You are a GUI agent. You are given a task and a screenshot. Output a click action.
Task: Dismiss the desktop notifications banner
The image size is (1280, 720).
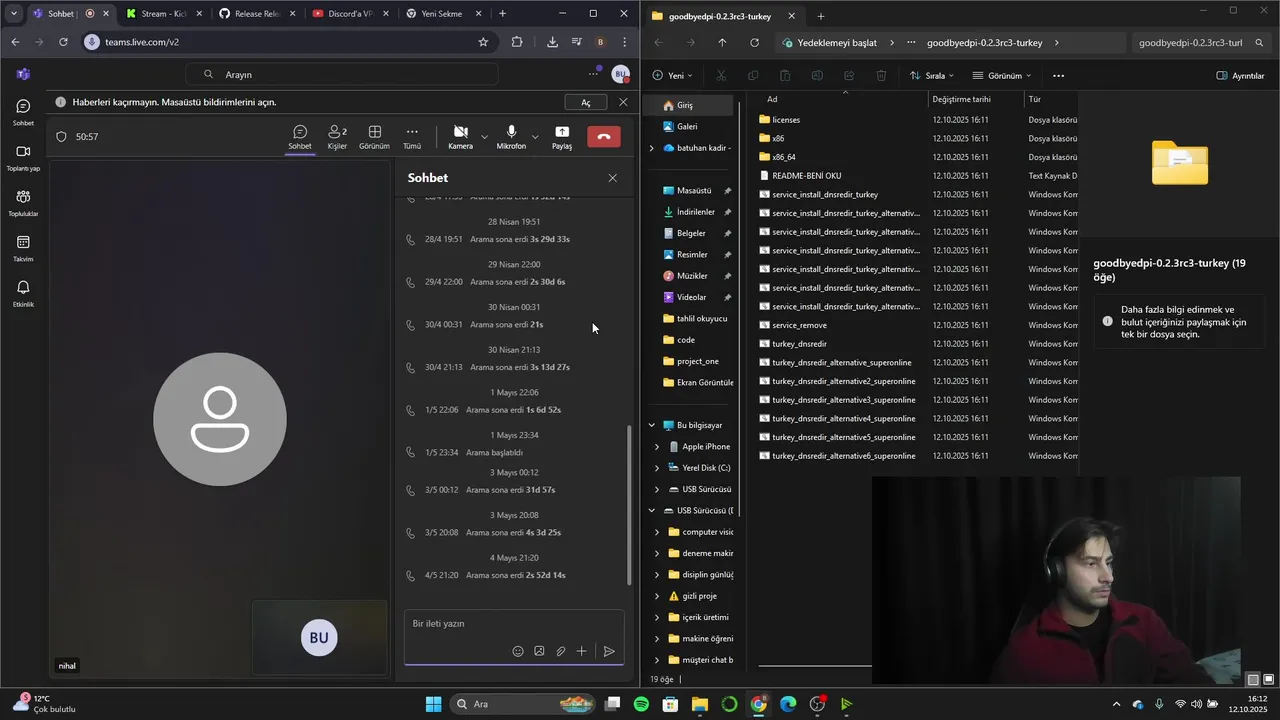(623, 102)
